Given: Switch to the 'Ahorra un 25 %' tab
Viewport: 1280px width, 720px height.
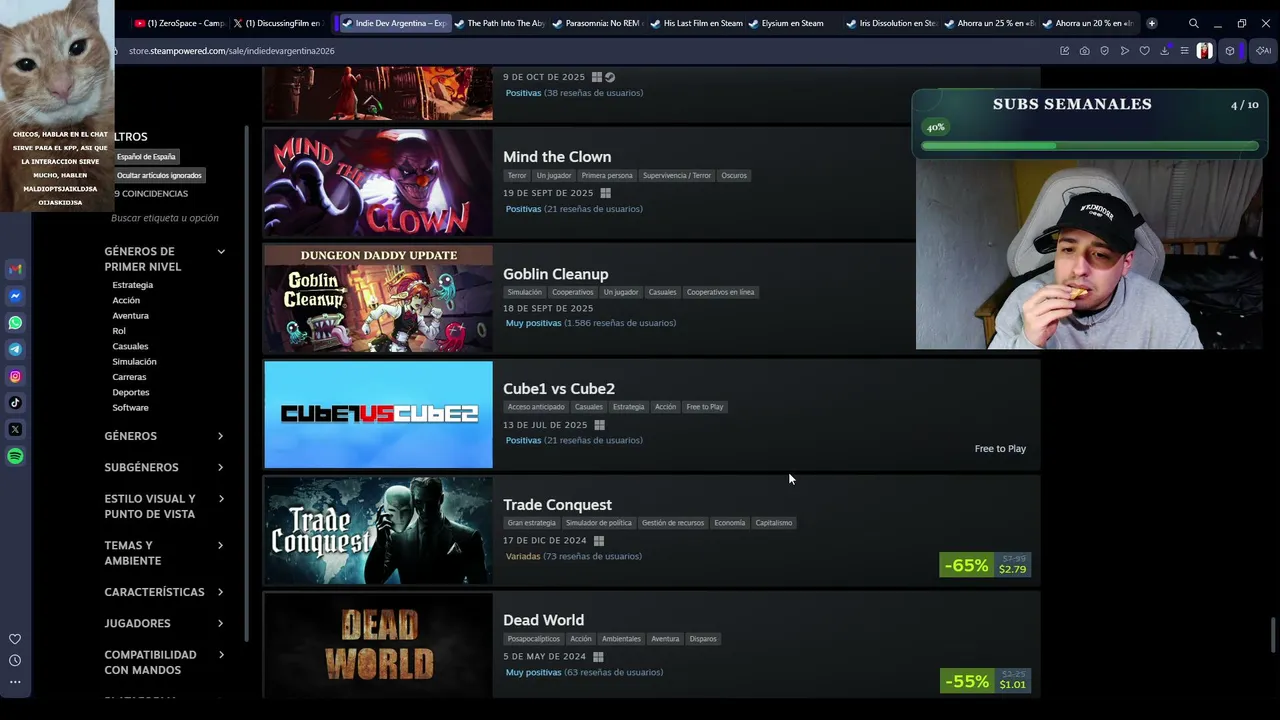Looking at the screenshot, I should point(988,23).
